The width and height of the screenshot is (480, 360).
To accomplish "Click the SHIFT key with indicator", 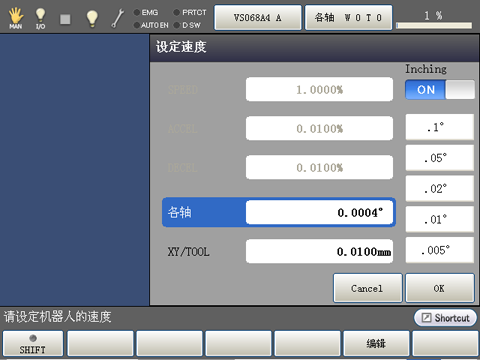I will point(33,344).
